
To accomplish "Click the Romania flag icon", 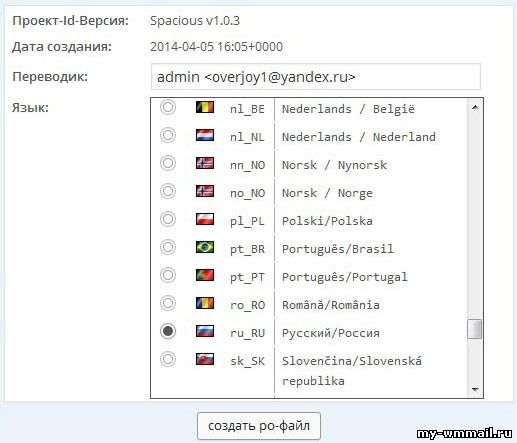I will click(x=205, y=303).
